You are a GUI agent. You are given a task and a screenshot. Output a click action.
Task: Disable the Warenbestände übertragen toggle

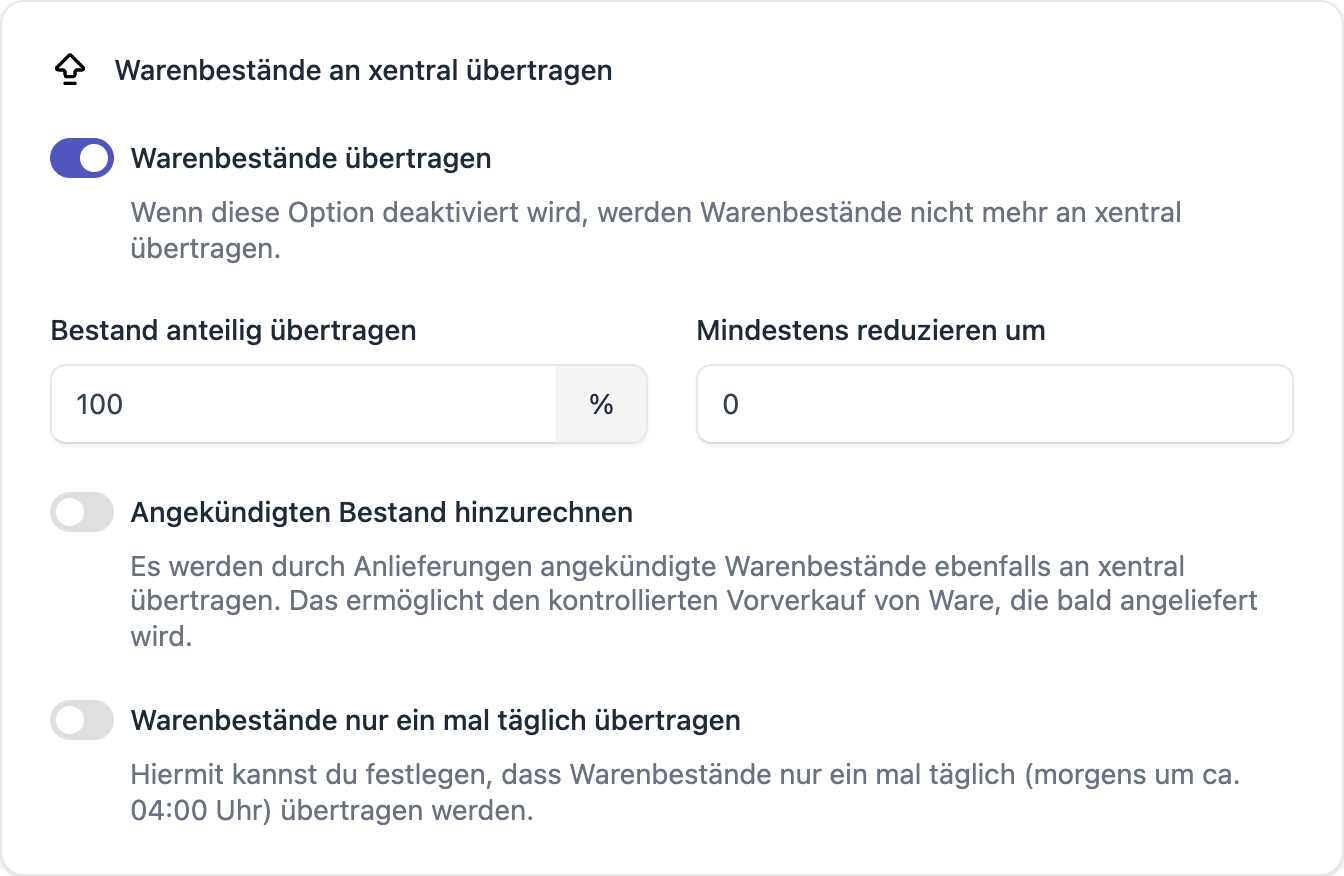point(82,158)
